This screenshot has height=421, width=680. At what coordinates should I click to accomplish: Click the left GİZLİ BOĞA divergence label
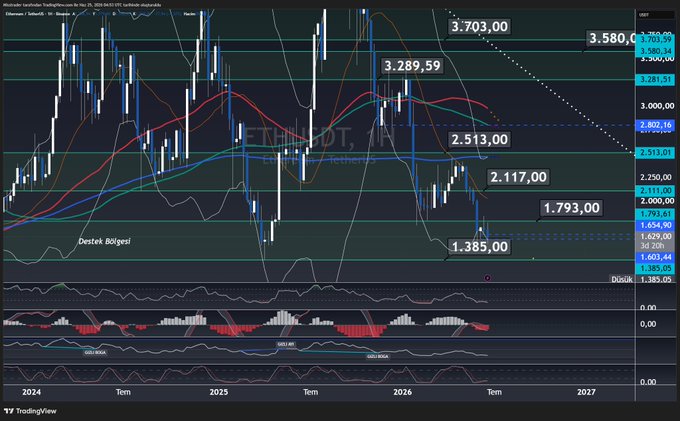(95, 352)
